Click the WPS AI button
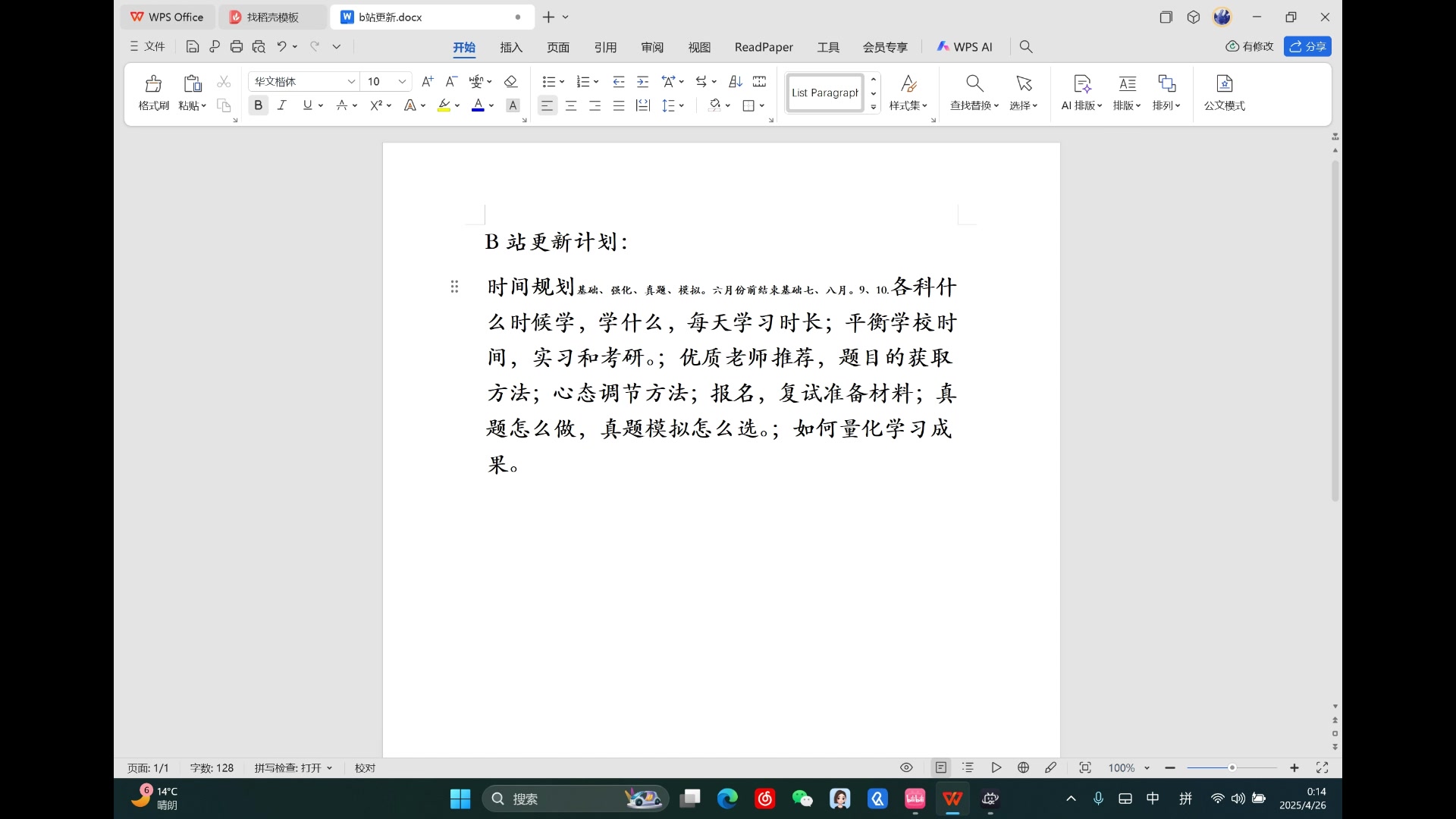 (x=965, y=47)
